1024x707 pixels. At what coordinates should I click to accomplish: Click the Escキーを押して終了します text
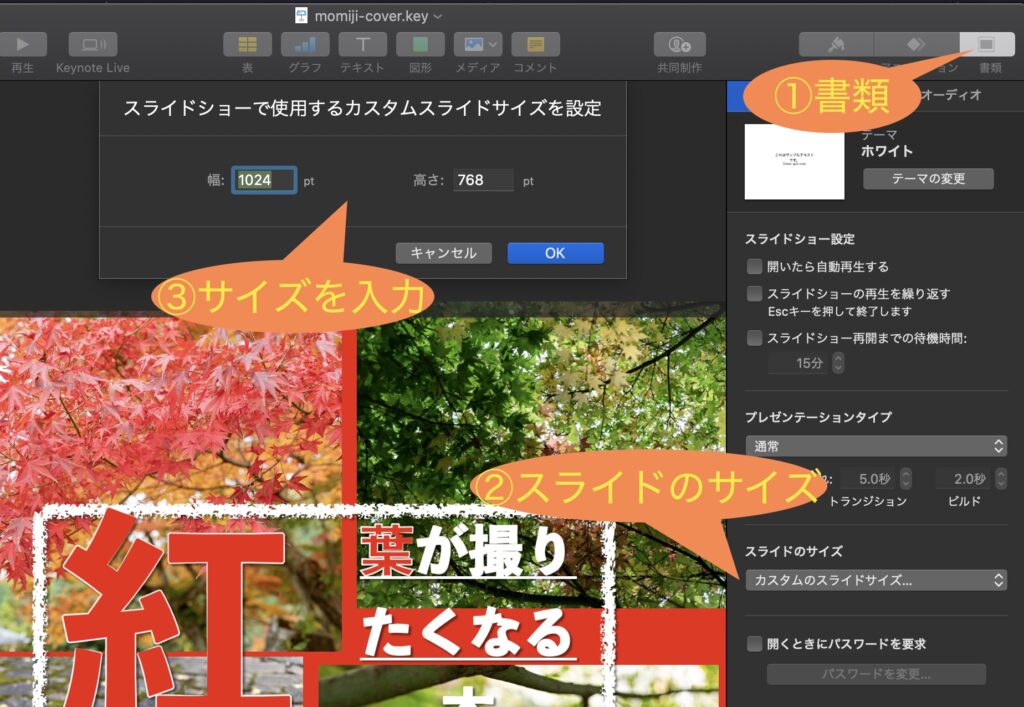tap(839, 311)
